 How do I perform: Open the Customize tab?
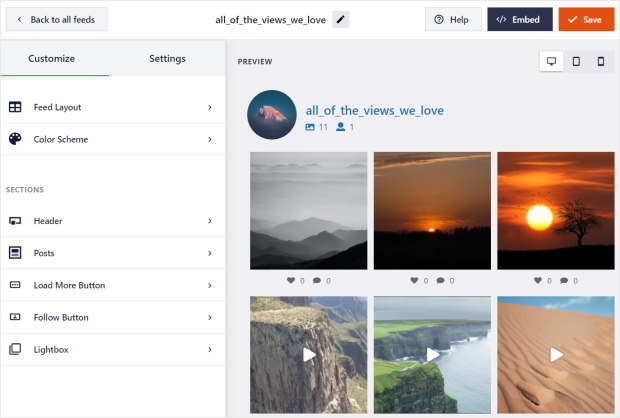tap(51, 59)
